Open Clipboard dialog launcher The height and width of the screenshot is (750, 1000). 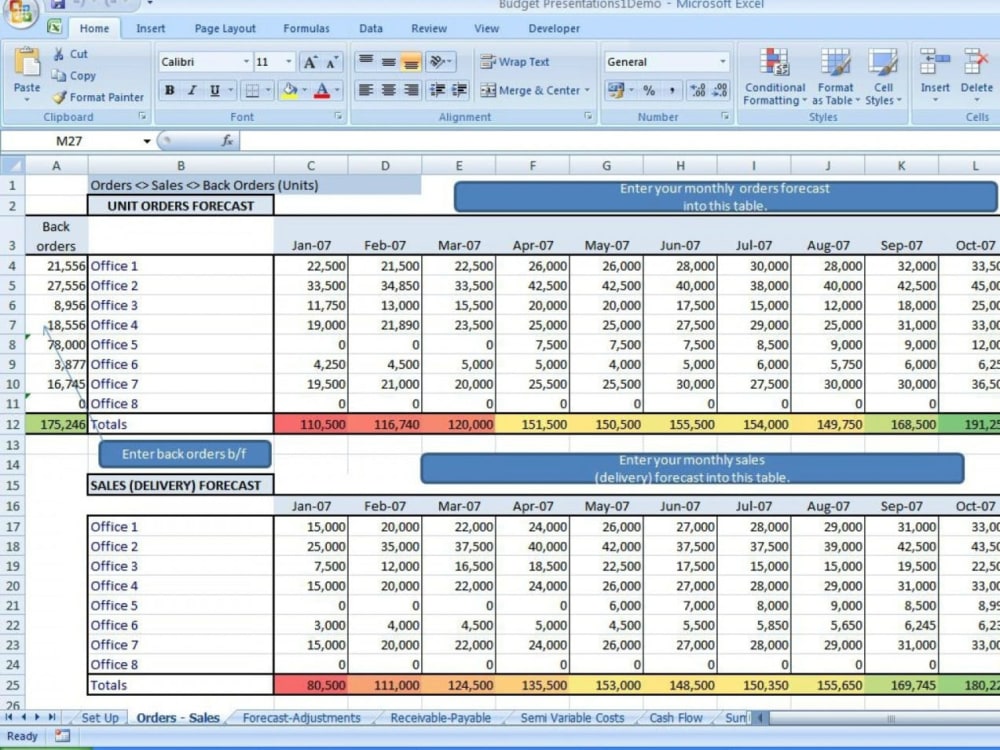(x=142, y=117)
